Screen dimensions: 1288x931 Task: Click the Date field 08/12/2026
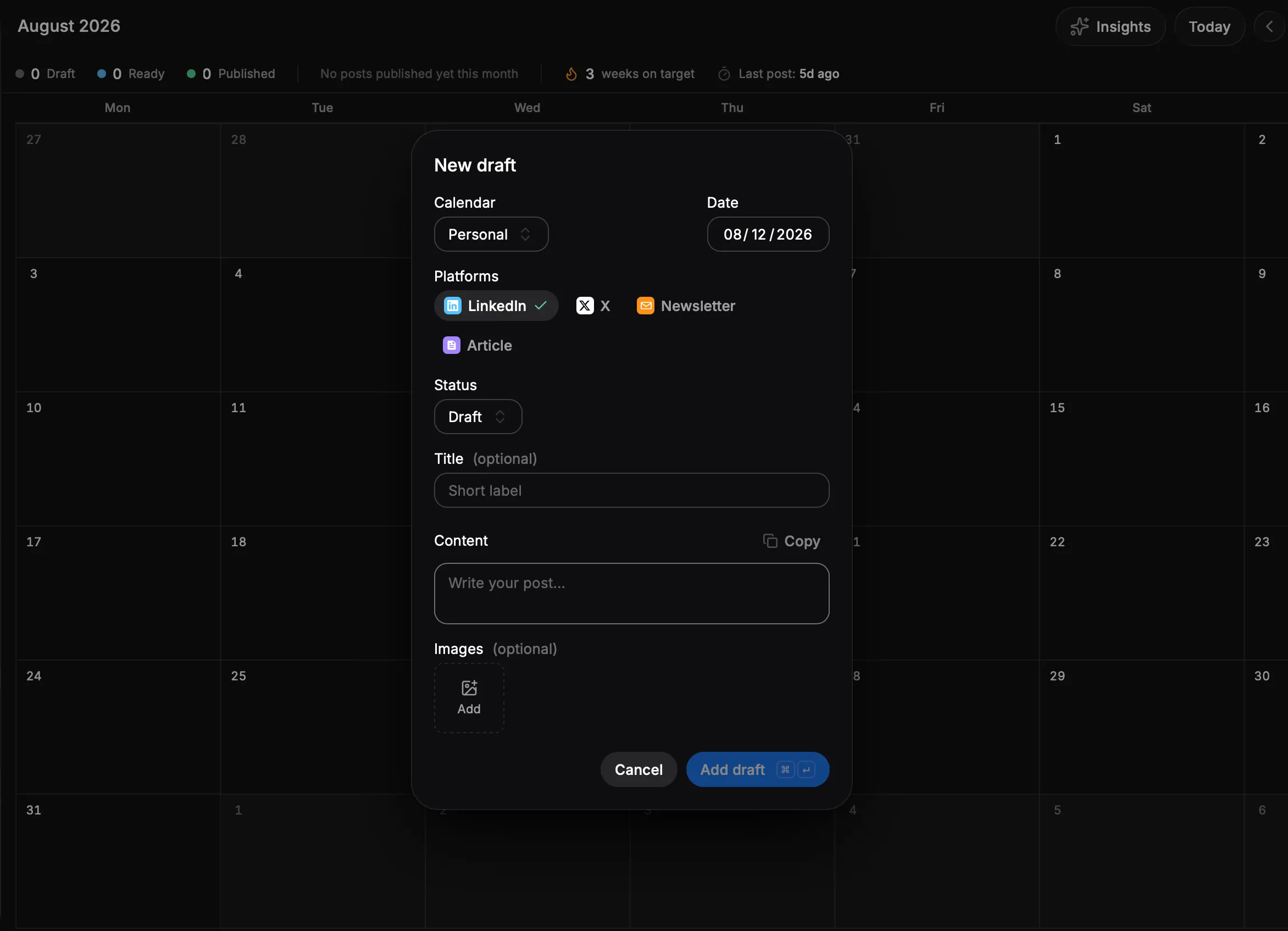tap(768, 234)
